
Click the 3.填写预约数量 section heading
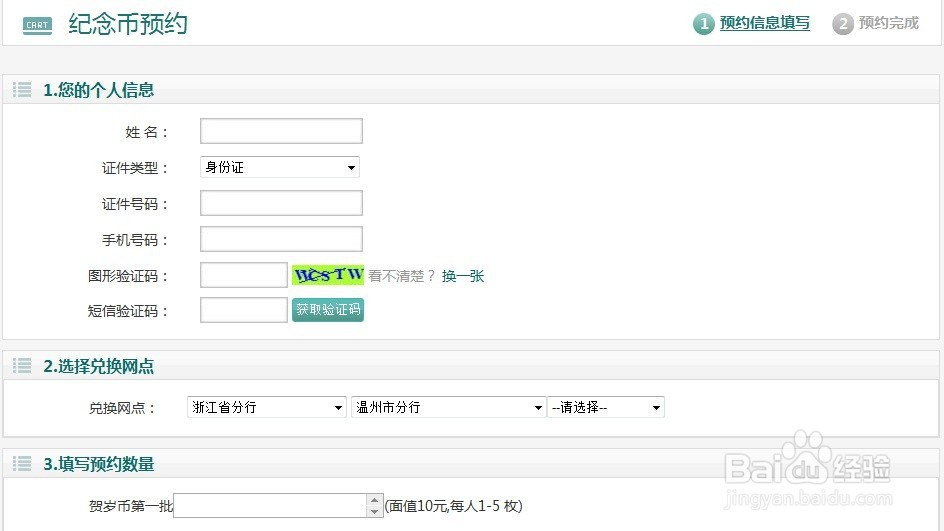pos(99,464)
